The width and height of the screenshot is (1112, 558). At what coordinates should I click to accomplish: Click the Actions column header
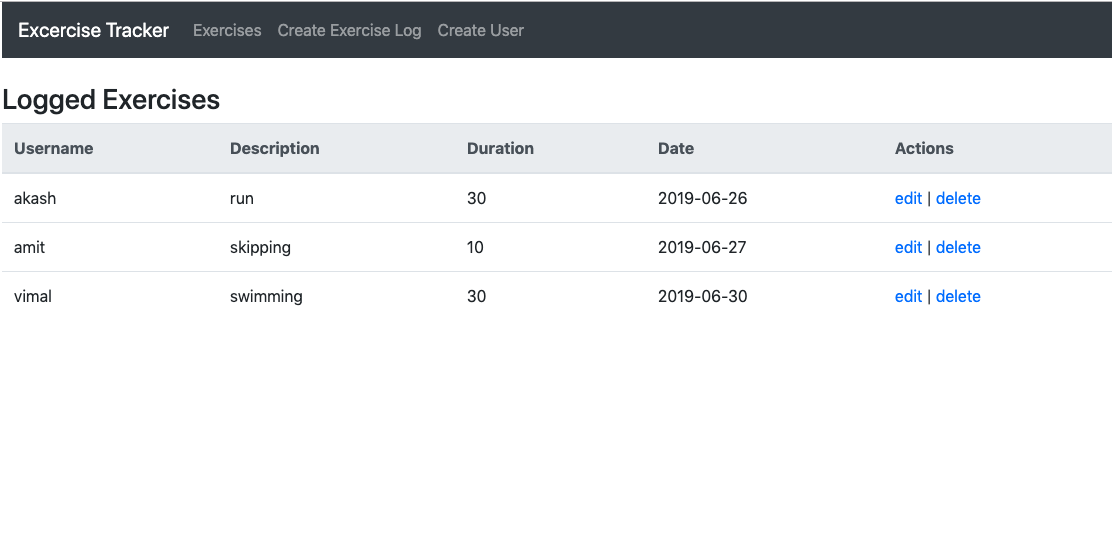924,148
